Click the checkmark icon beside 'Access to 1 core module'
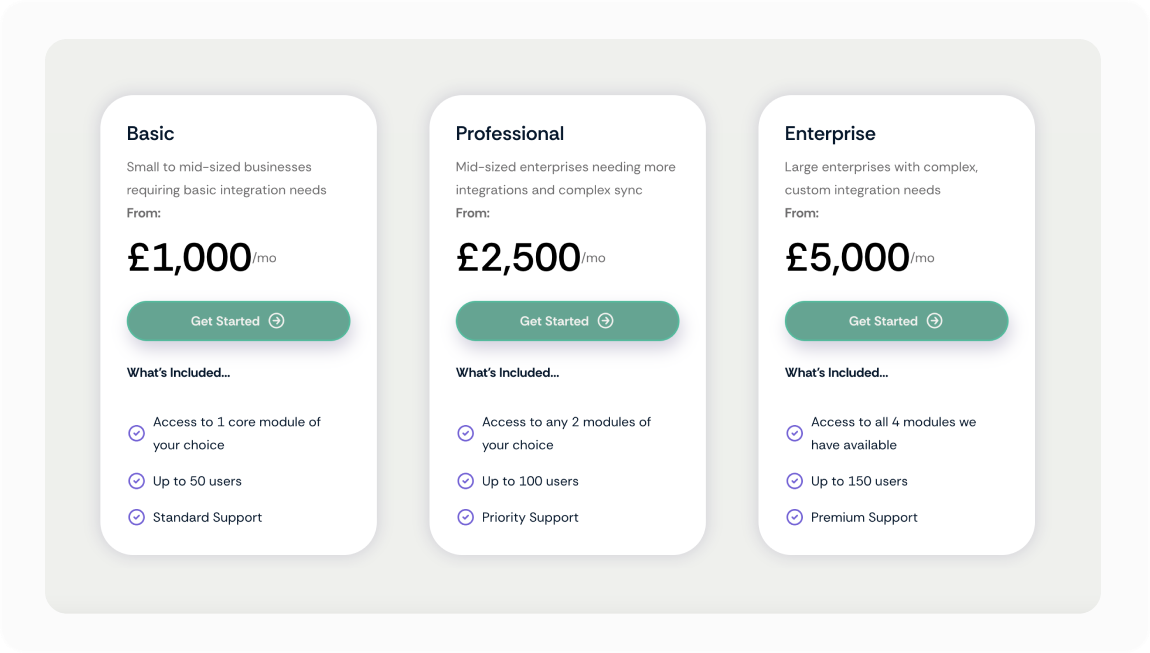The image size is (1150, 653). 137,433
